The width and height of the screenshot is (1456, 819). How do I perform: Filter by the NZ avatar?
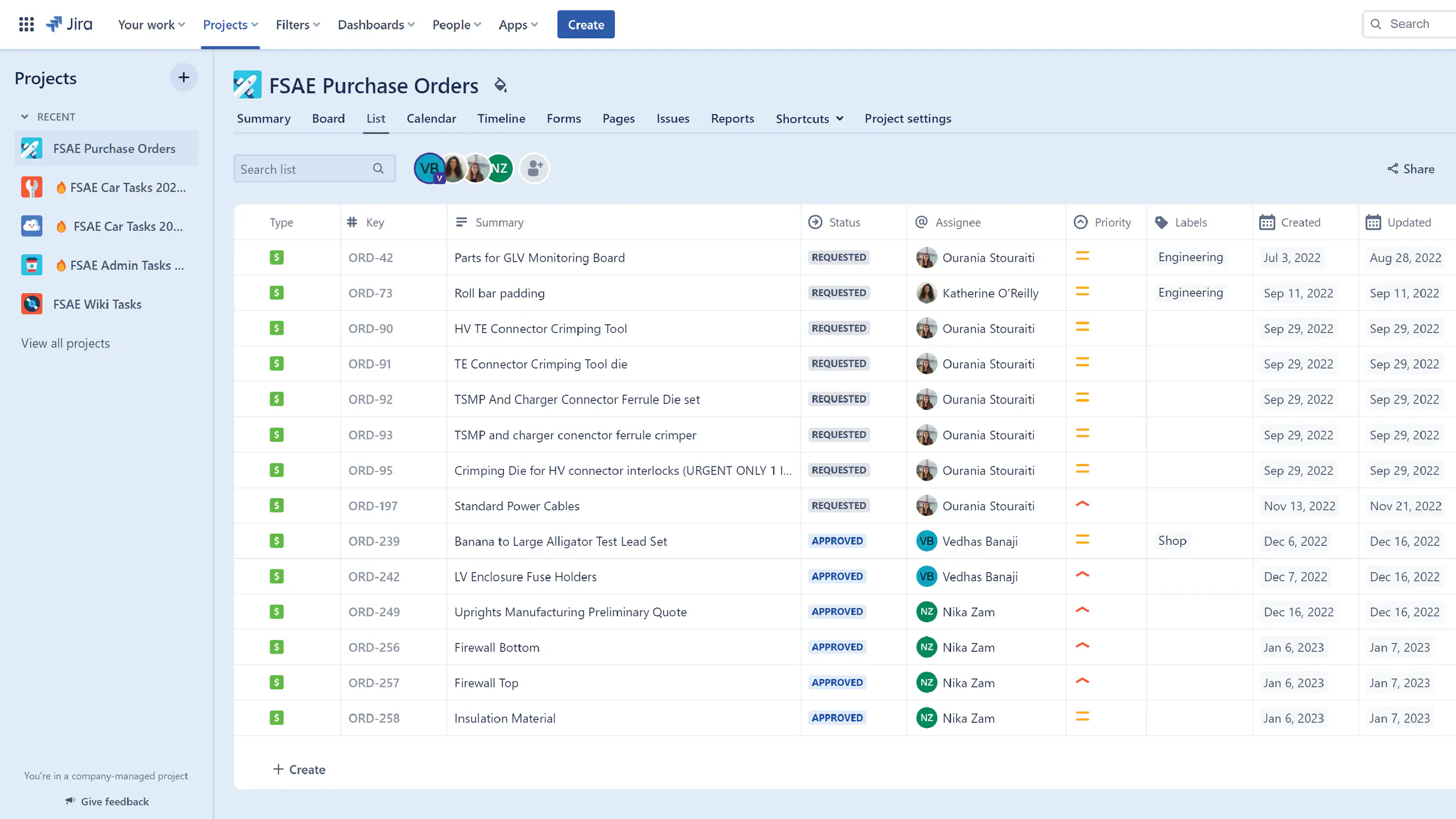499,168
